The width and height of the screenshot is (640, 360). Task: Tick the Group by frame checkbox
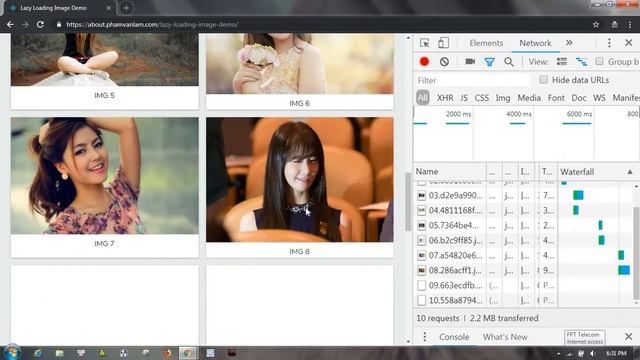coord(599,62)
